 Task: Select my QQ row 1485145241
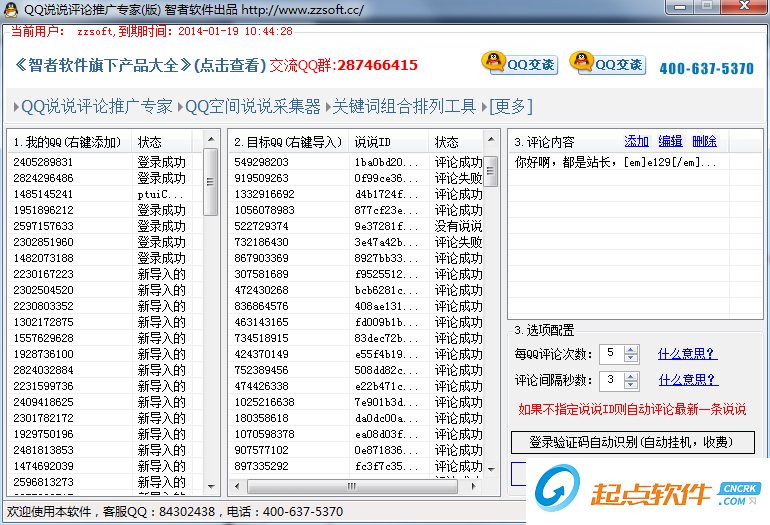pos(105,194)
